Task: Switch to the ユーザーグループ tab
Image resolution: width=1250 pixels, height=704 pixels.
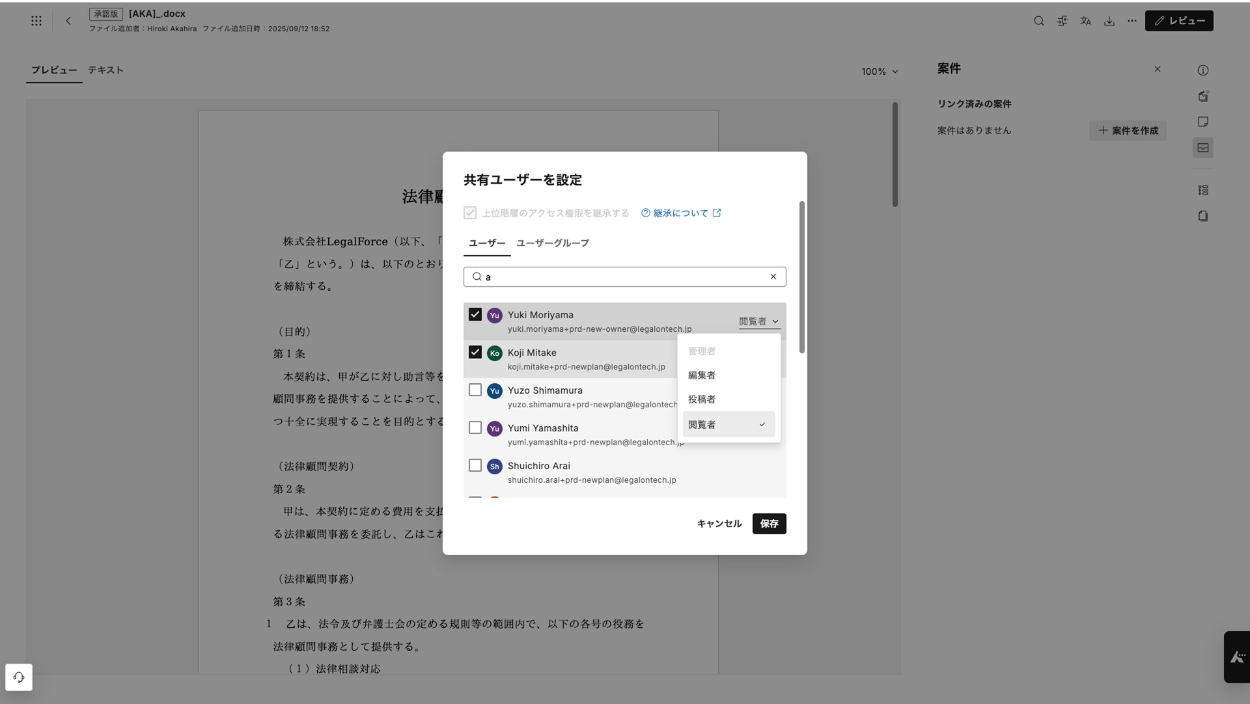Action: tap(552, 243)
